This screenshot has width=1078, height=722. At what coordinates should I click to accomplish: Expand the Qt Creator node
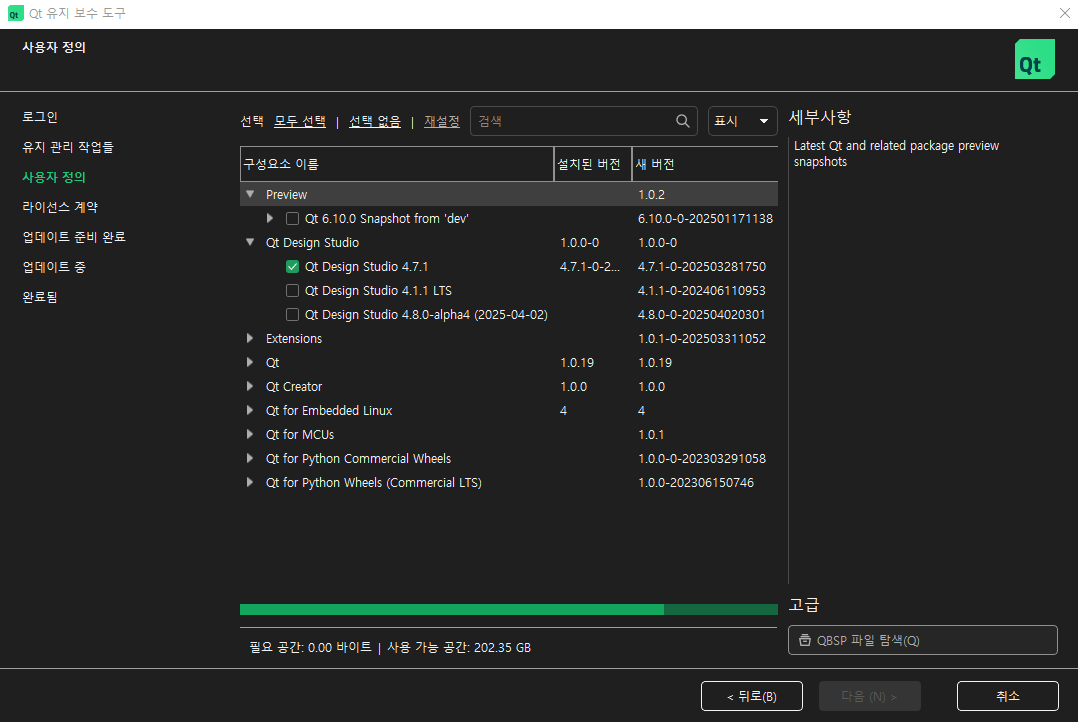tap(250, 386)
